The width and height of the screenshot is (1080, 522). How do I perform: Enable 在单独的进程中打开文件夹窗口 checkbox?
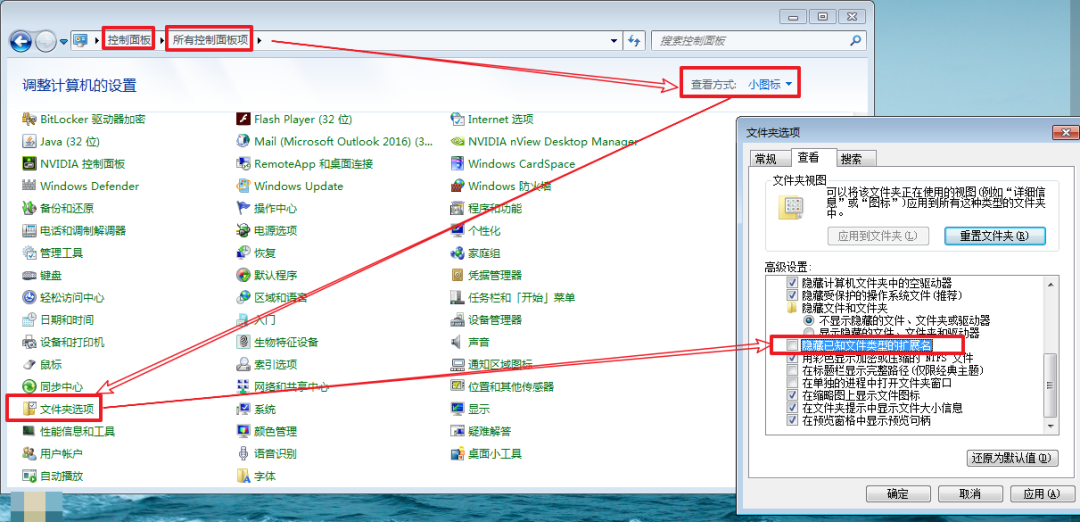click(x=791, y=383)
